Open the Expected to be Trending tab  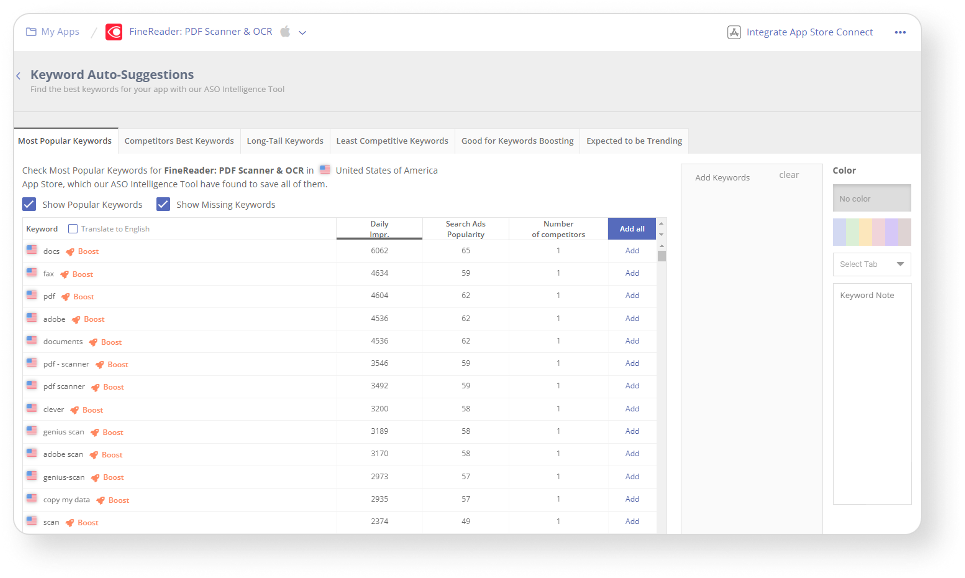click(x=633, y=140)
